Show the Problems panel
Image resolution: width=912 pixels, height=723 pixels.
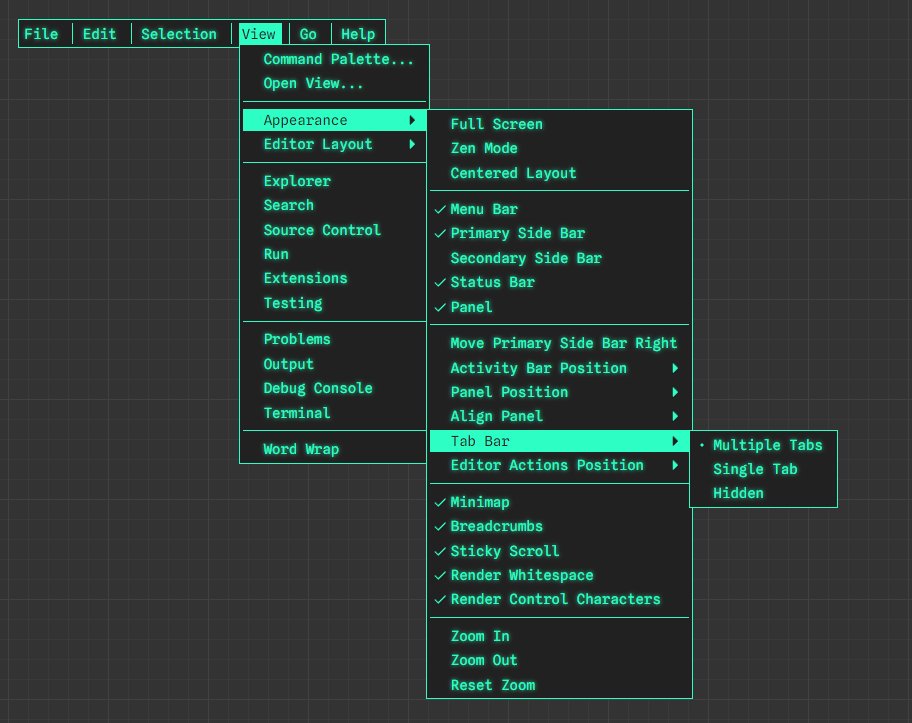334,339
